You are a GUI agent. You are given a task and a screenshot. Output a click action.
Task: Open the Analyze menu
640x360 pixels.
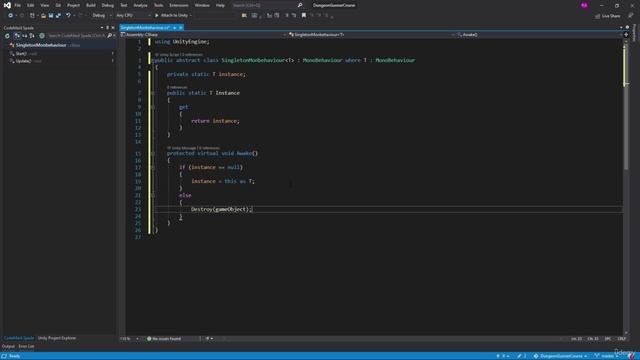140,5
